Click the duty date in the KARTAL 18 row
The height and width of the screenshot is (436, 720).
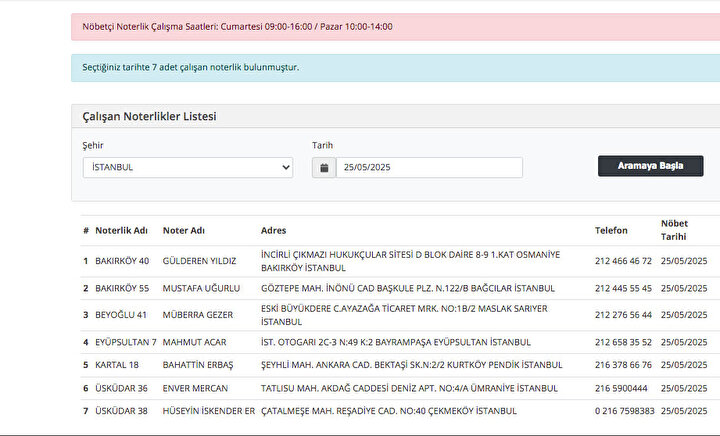pos(684,365)
